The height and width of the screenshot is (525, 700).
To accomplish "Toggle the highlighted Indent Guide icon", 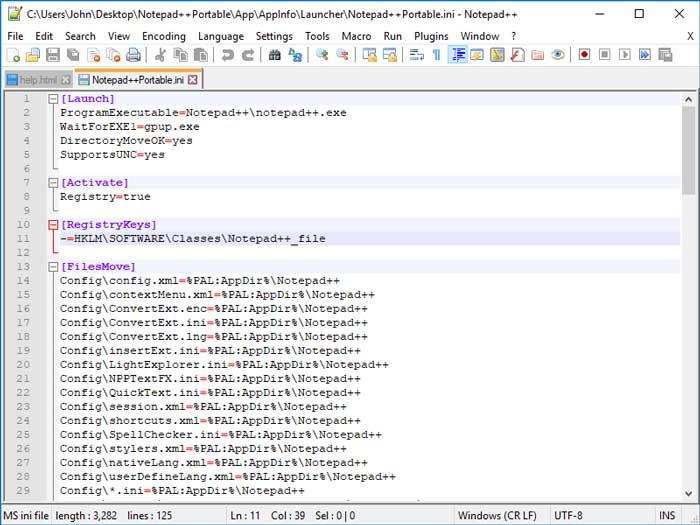I will [457, 55].
